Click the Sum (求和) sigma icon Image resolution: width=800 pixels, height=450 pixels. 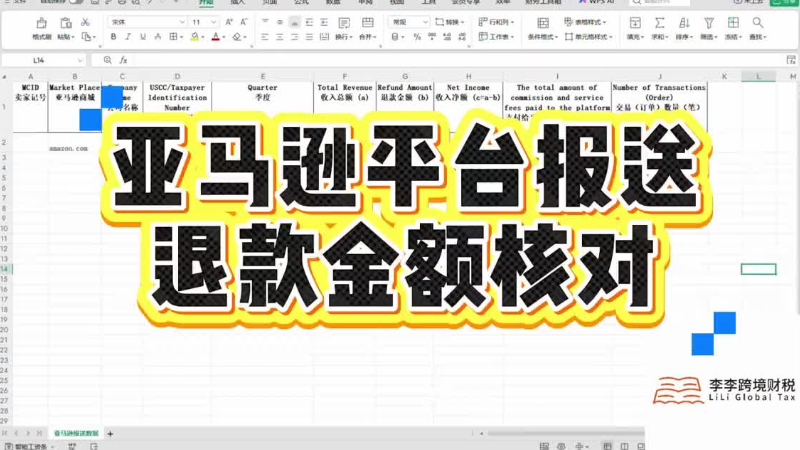pos(660,22)
